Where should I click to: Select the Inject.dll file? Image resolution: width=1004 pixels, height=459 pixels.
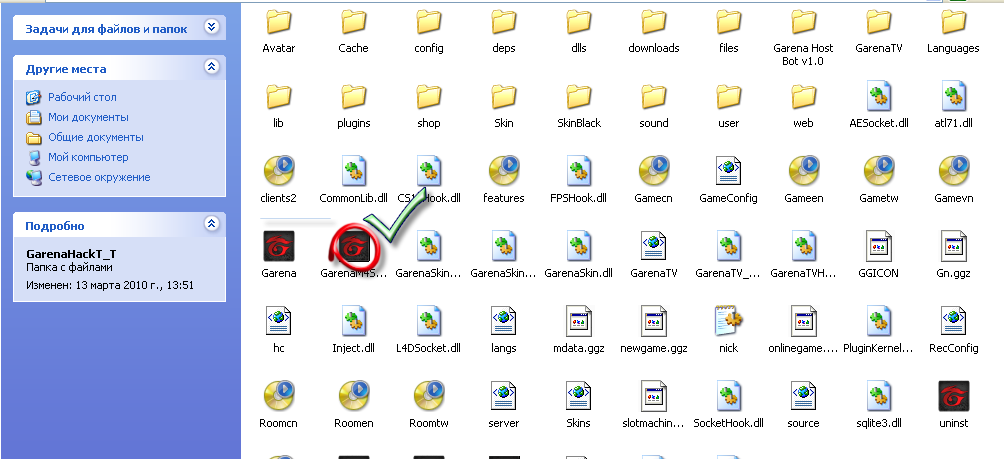(353, 321)
